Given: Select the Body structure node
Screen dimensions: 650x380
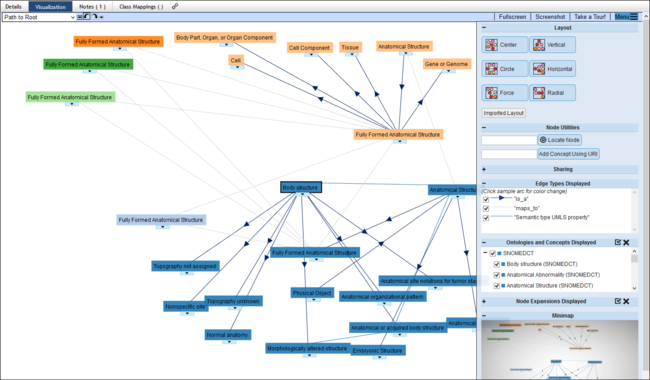Looking at the screenshot, I should click(301, 187).
